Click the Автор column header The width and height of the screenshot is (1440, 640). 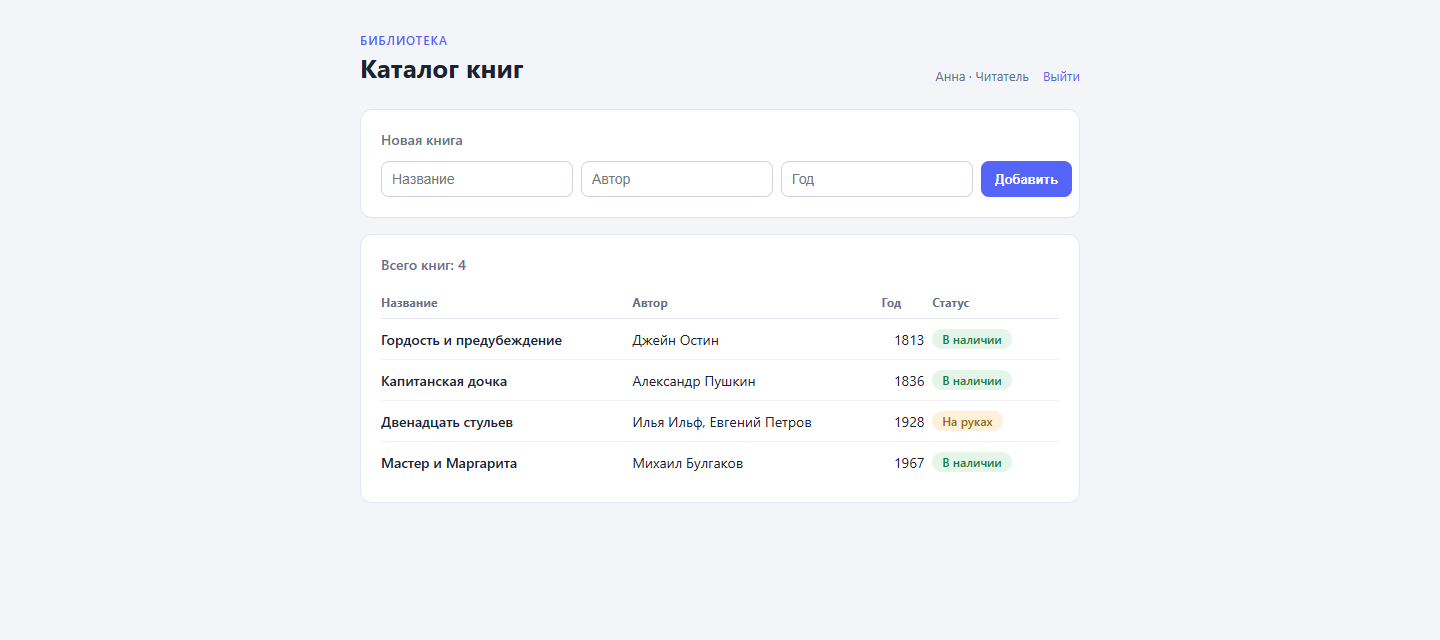(650, 303)
